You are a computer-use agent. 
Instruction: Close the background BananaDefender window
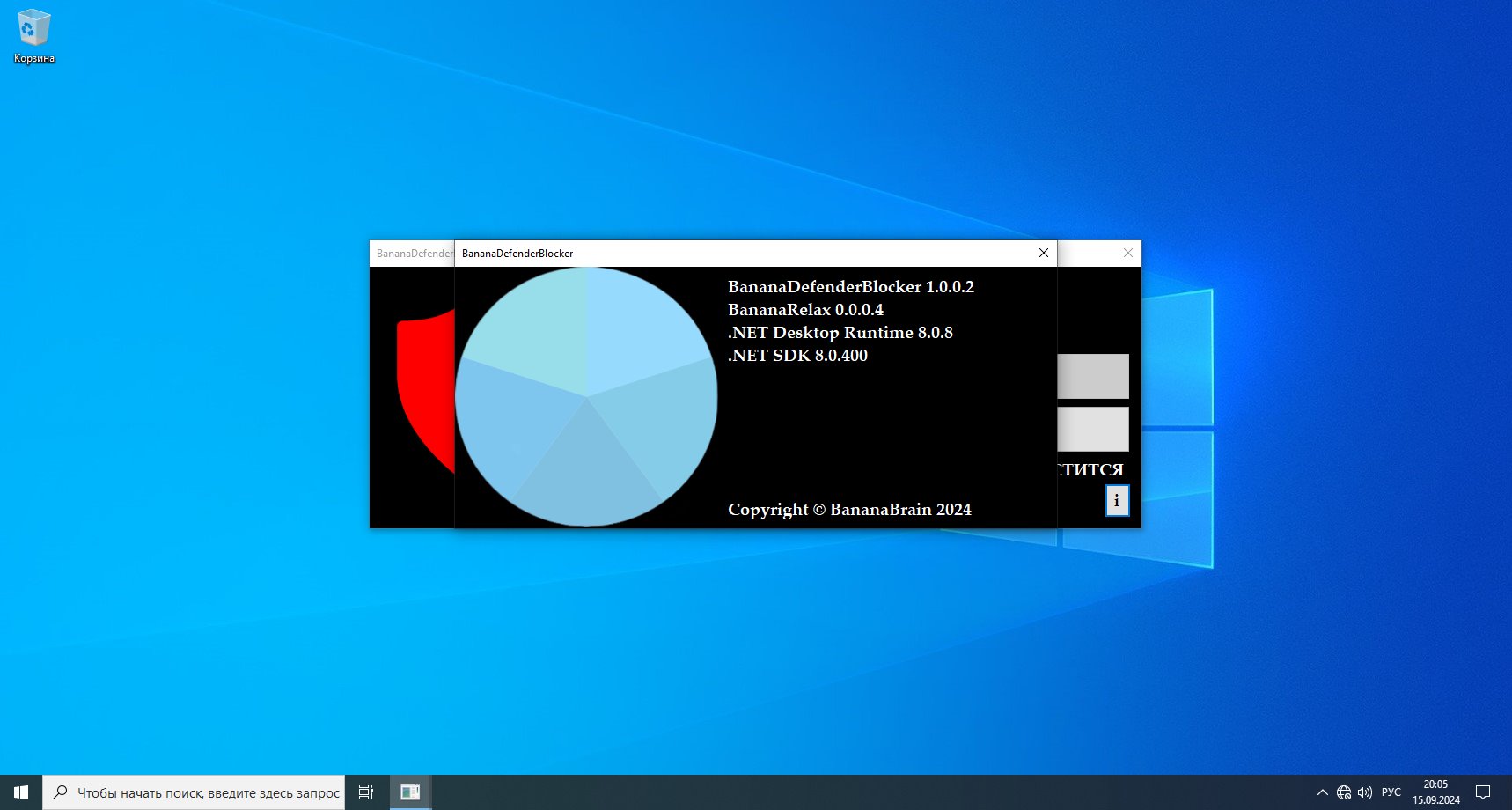tap(1128, 253)
